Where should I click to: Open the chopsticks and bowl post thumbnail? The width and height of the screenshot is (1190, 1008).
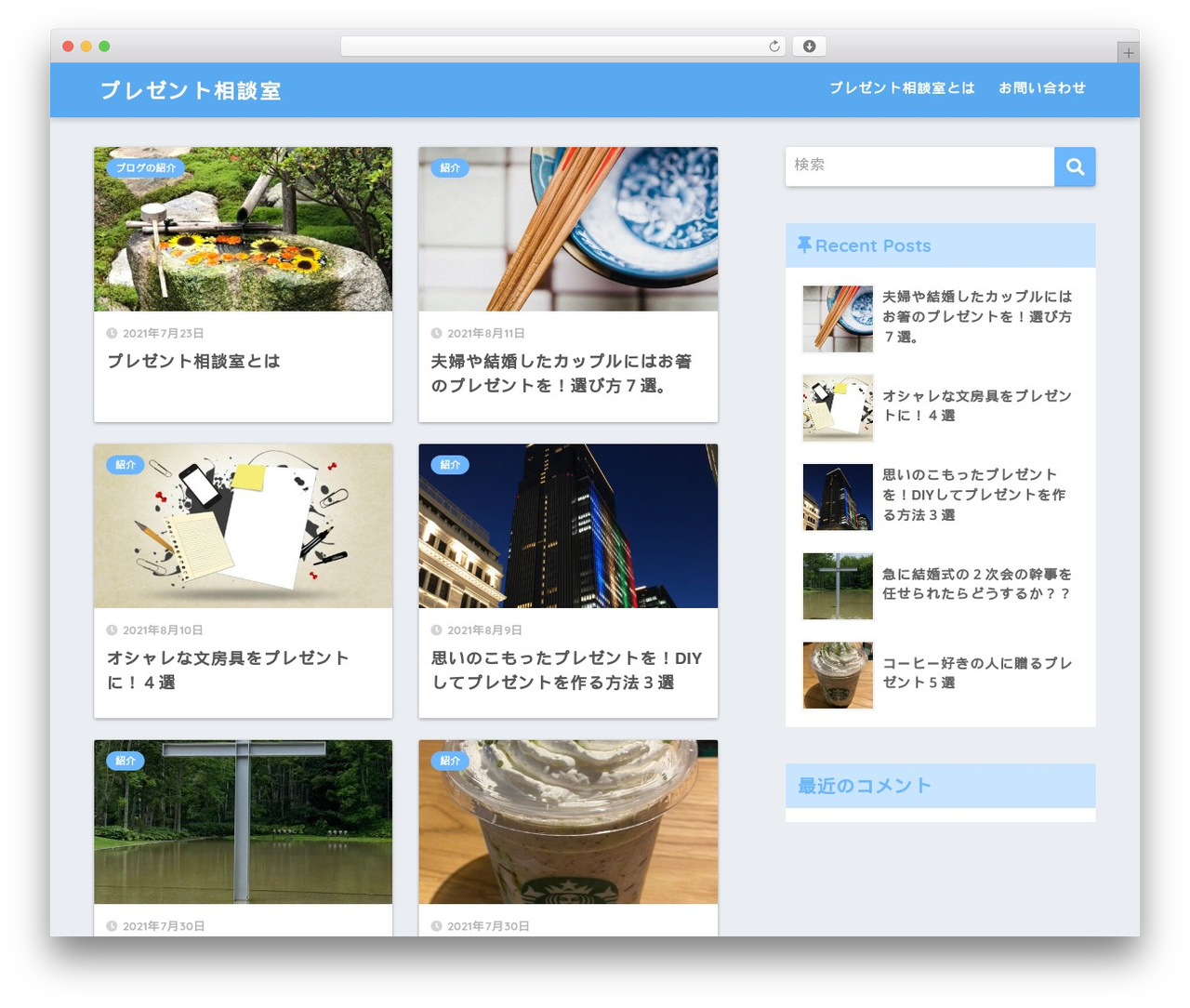(x=568, y=229)
